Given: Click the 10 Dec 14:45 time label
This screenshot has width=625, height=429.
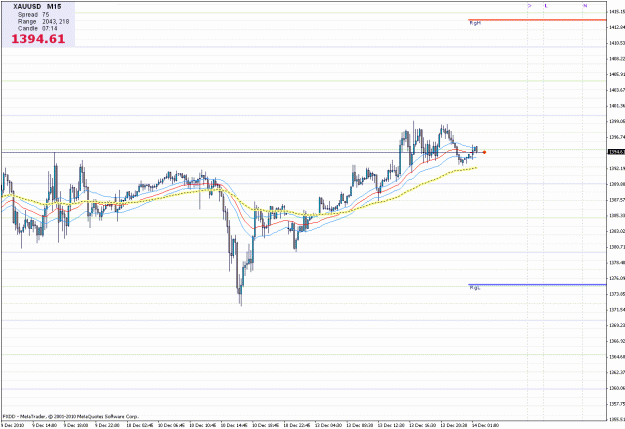Looking at the screenshot, I should pos(234,425).
